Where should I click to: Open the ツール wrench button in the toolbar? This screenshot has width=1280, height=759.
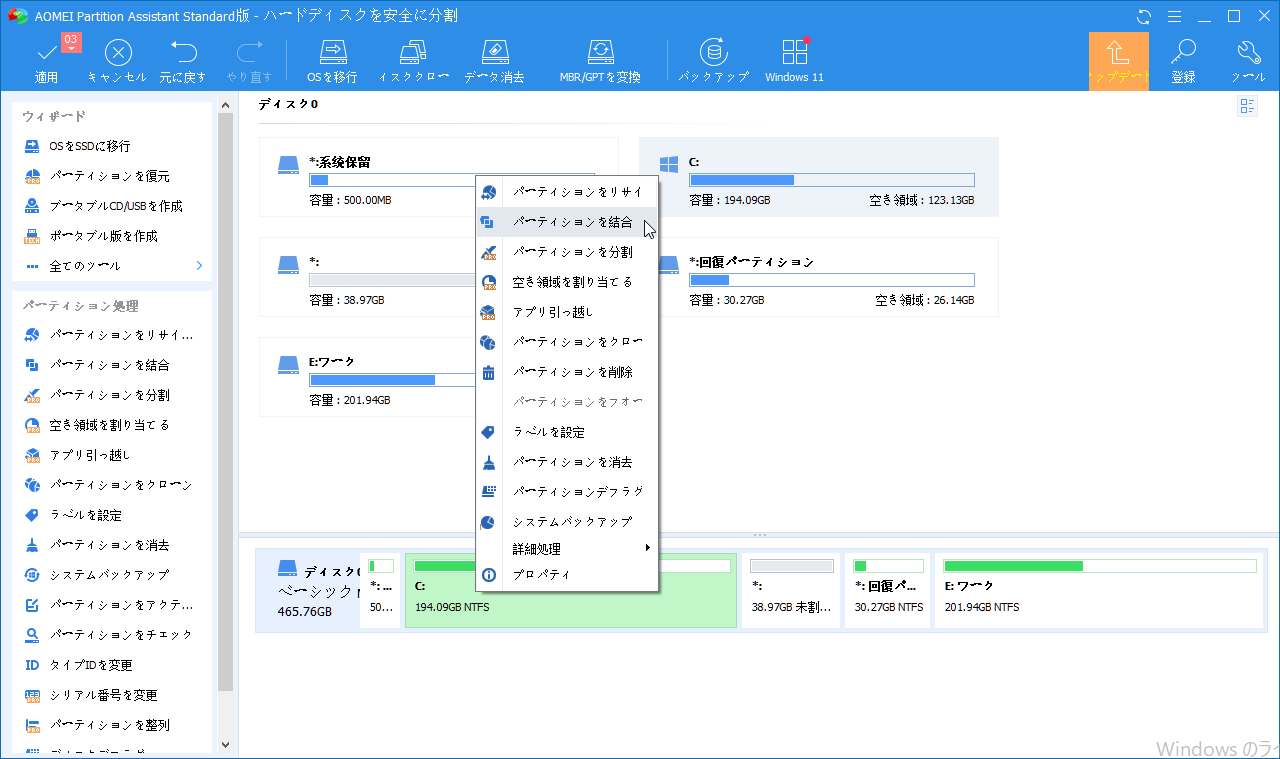pyautogui.click(x=1248, y=61)
